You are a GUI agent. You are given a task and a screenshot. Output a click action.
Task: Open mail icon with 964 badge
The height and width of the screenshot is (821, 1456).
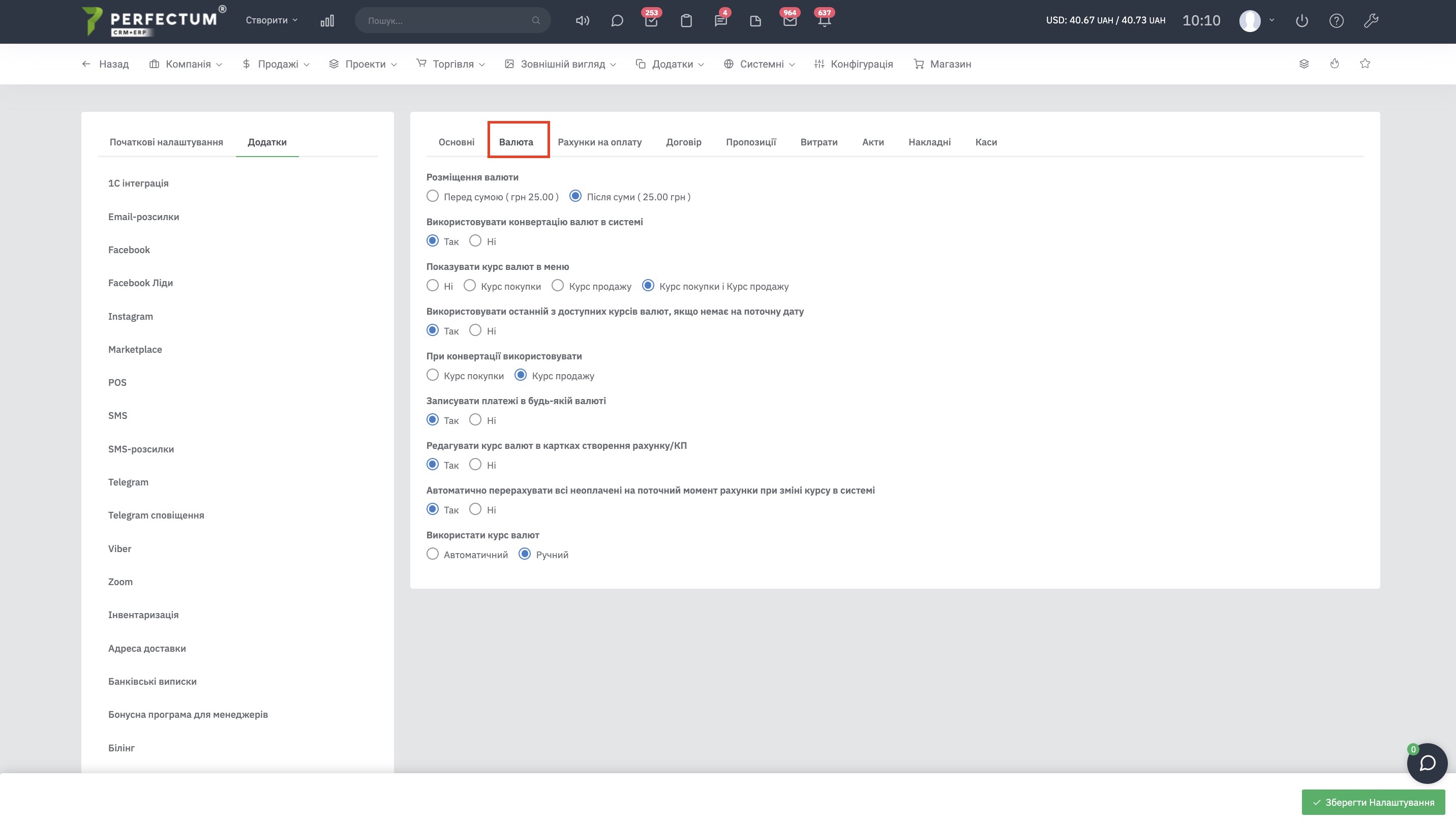tap(790, 21)
